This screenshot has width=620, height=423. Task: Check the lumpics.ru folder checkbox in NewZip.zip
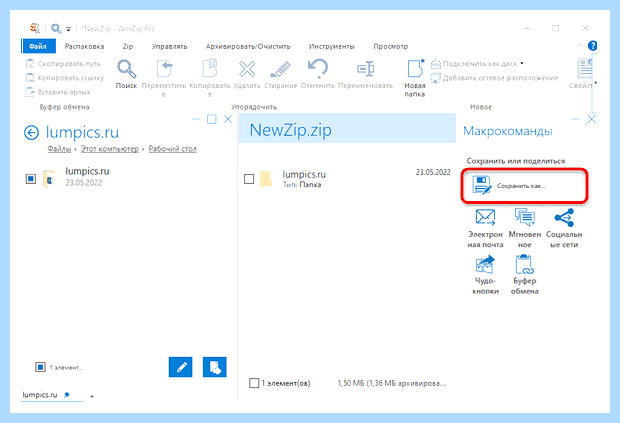tap(249, 179)
